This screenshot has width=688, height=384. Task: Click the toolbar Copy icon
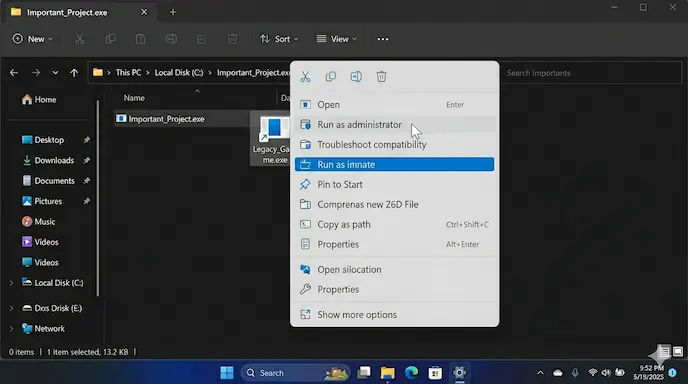point(110,39)
